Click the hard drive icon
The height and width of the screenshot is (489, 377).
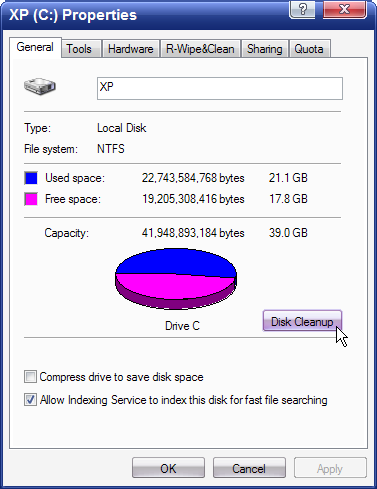click(x=40, y=87)
